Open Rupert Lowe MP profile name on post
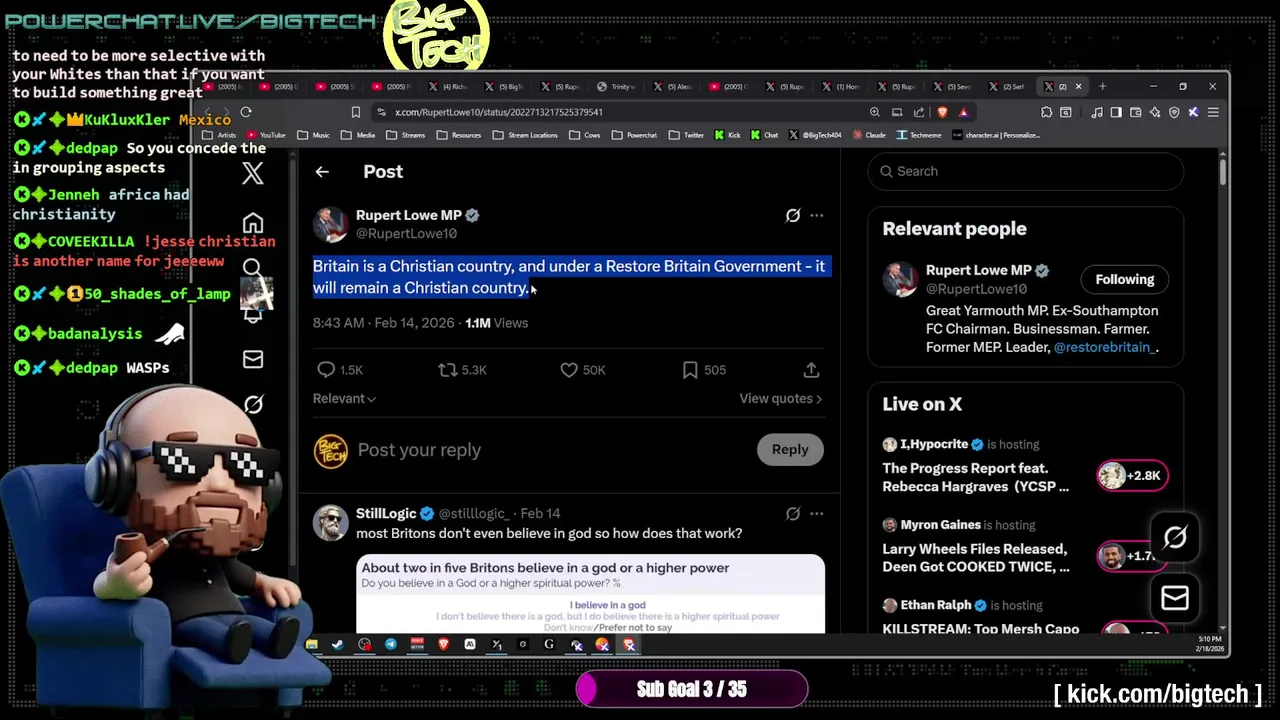Image resolution: width=1280 pixels, height=720 pixels. tap(409, 215)
